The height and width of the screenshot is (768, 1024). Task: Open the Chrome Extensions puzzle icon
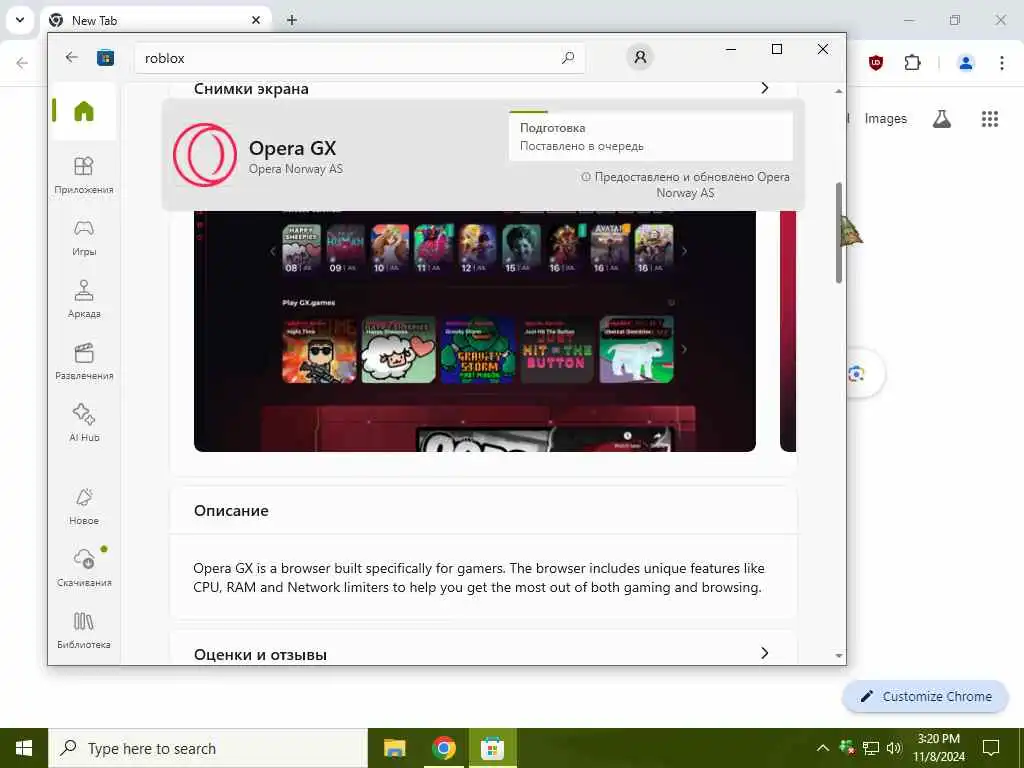912,63
